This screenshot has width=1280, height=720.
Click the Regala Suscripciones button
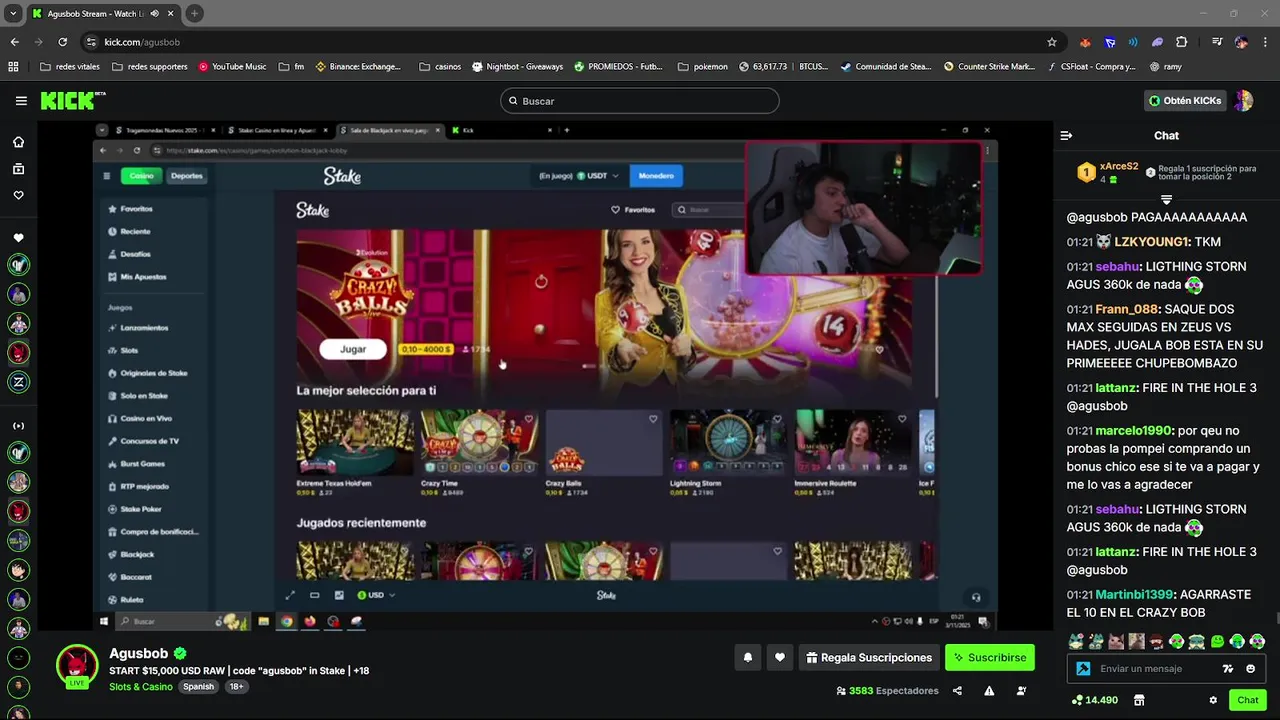pos(869,658)
